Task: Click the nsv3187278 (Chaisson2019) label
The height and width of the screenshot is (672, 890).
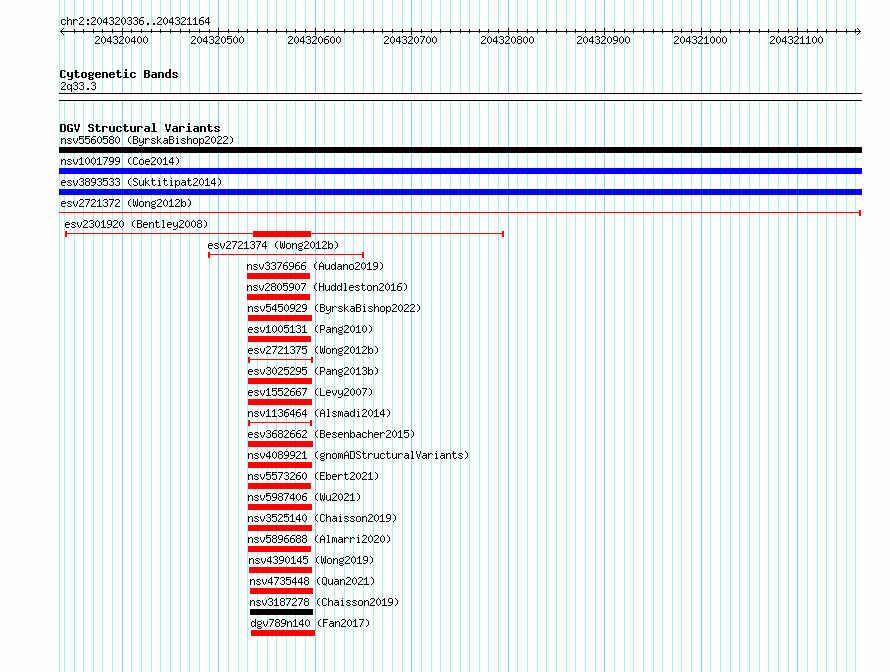Action: tap(324, 602)
